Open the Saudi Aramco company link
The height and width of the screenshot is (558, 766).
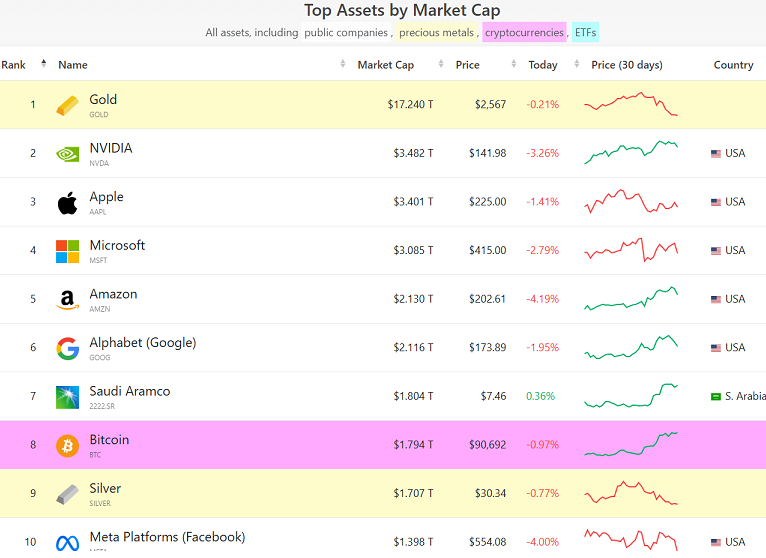pyautogui.click(x=130, y=391)
